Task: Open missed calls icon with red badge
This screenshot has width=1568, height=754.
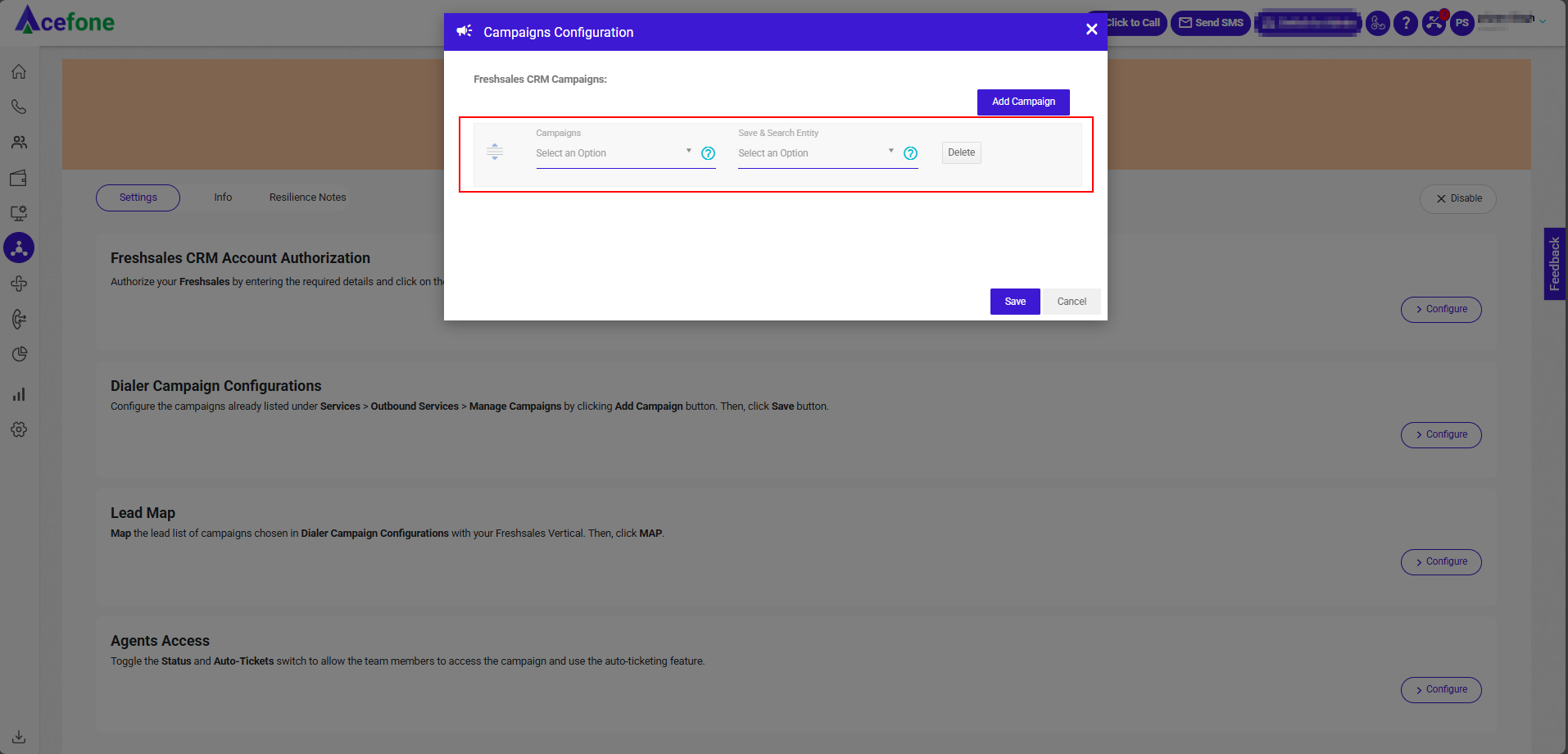Action: click(x=1434, y=22)
